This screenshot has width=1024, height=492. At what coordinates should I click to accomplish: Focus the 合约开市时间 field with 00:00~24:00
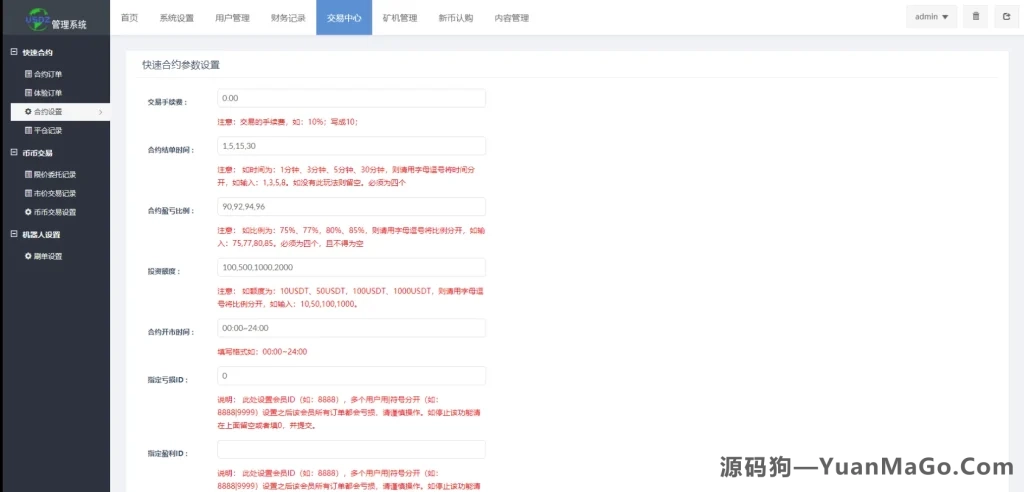(351, 328)
